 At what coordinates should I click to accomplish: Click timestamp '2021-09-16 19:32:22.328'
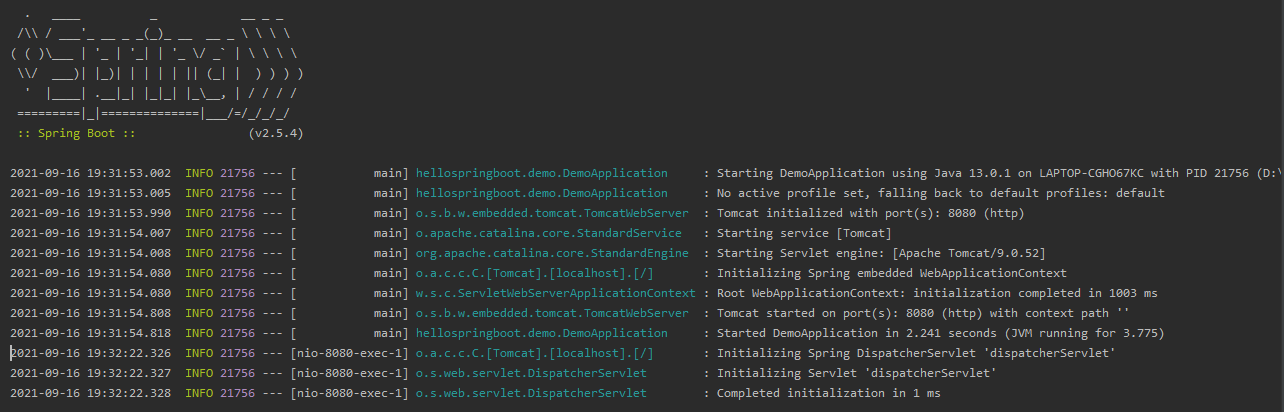pos(91,393)
